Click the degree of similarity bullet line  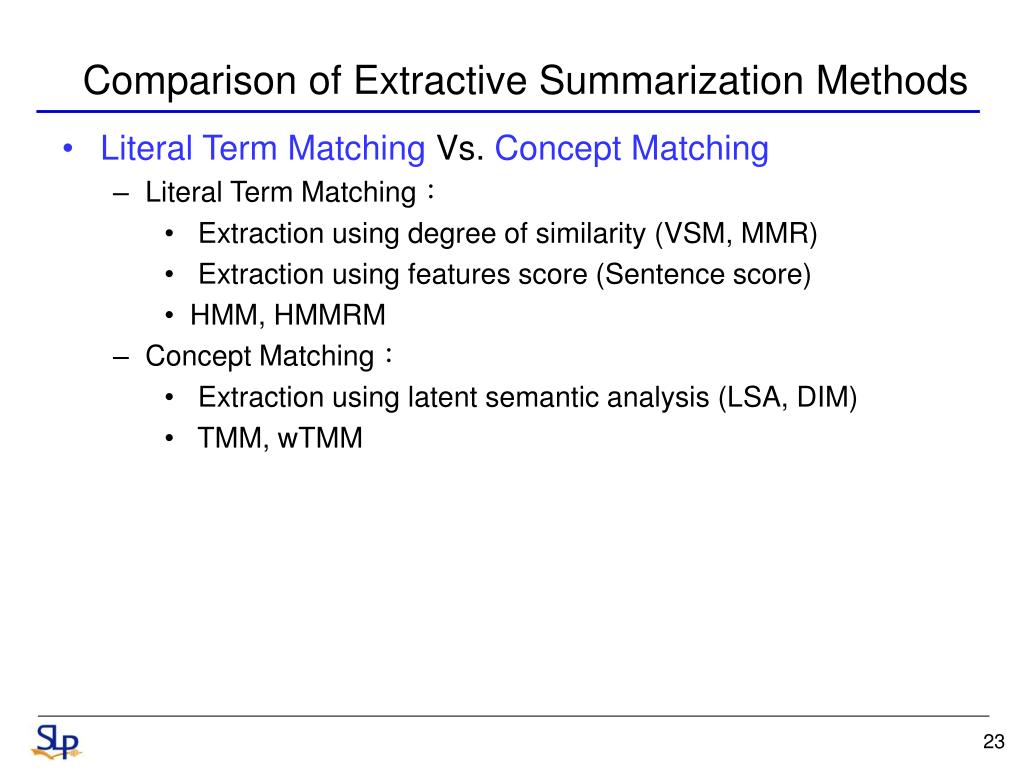507,234
